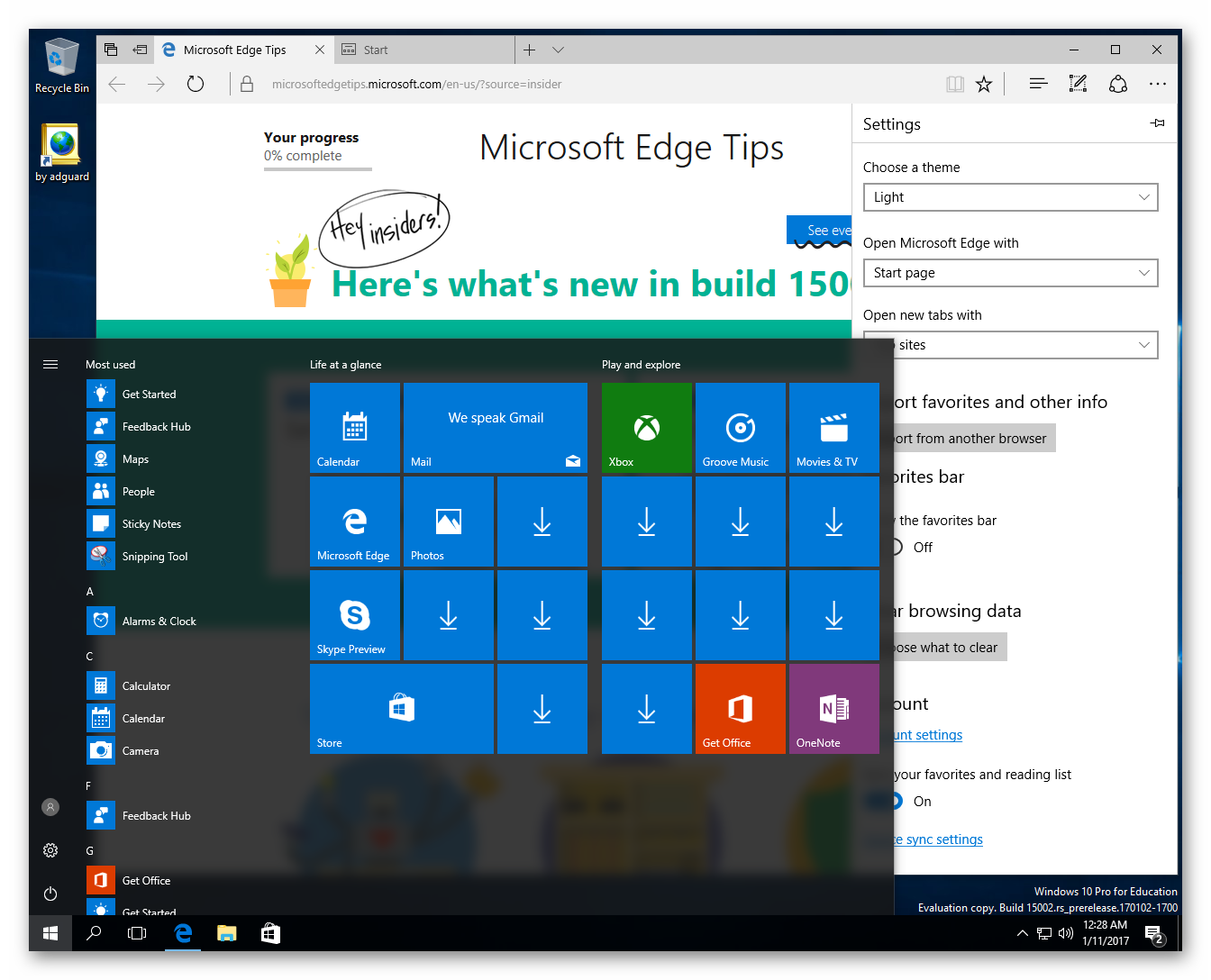The height and width of the screenshot is (980, 1211).
Task: Open Settings gear in Start menu
Action: (50, 850)
